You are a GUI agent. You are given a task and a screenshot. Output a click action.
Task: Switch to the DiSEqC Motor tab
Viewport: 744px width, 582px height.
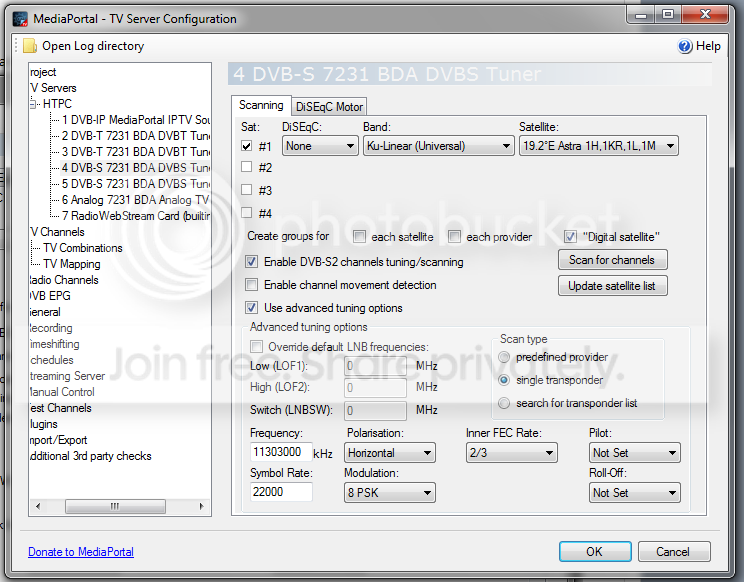[x=329, y=107]
